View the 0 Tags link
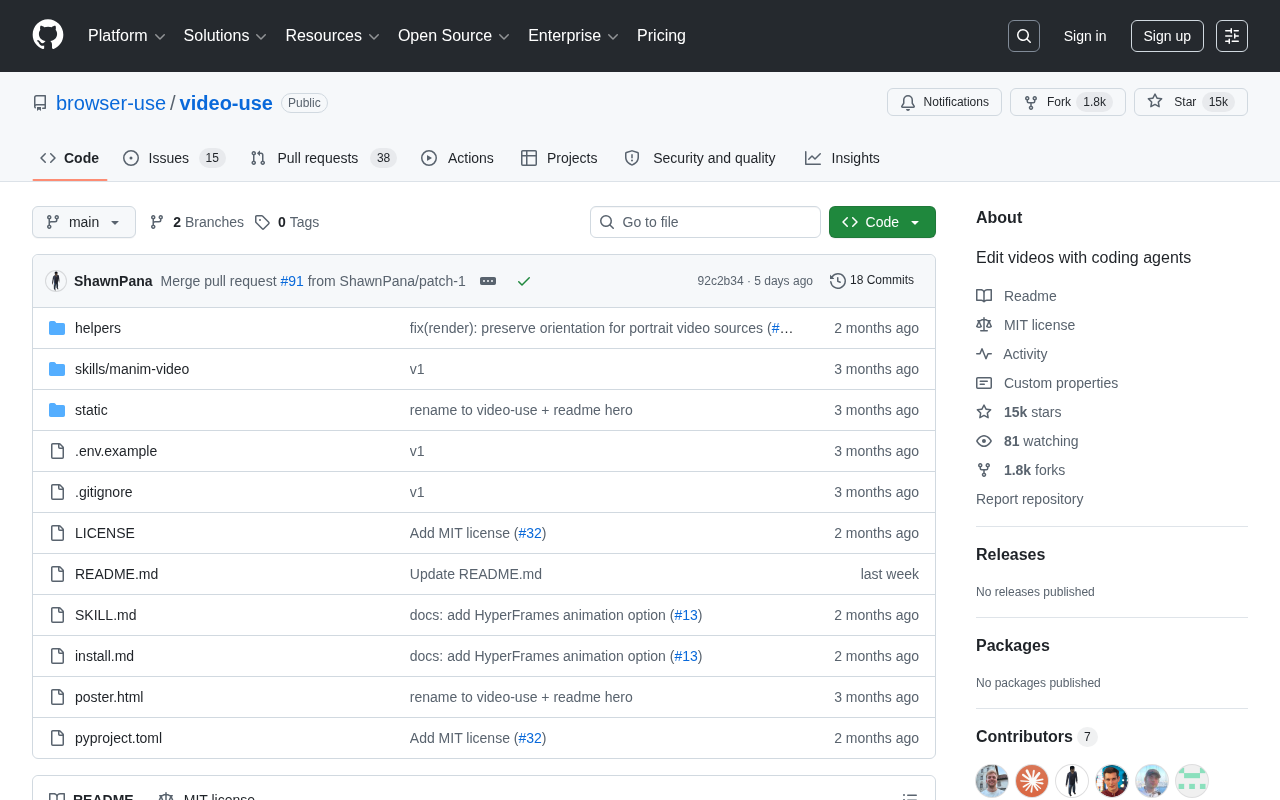Screen dimensions: 1280x800 [287, 222]
